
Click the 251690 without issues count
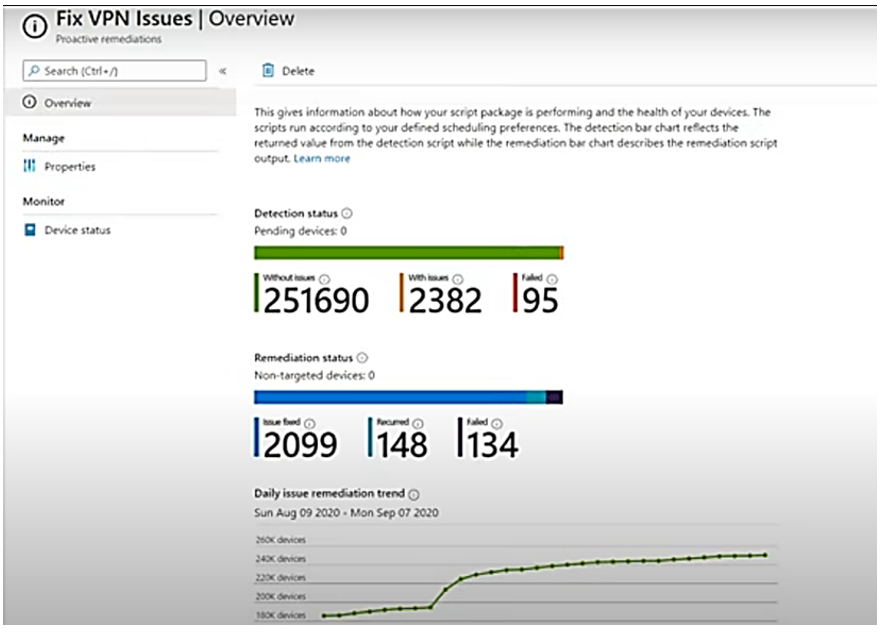(x=316, y=300)
